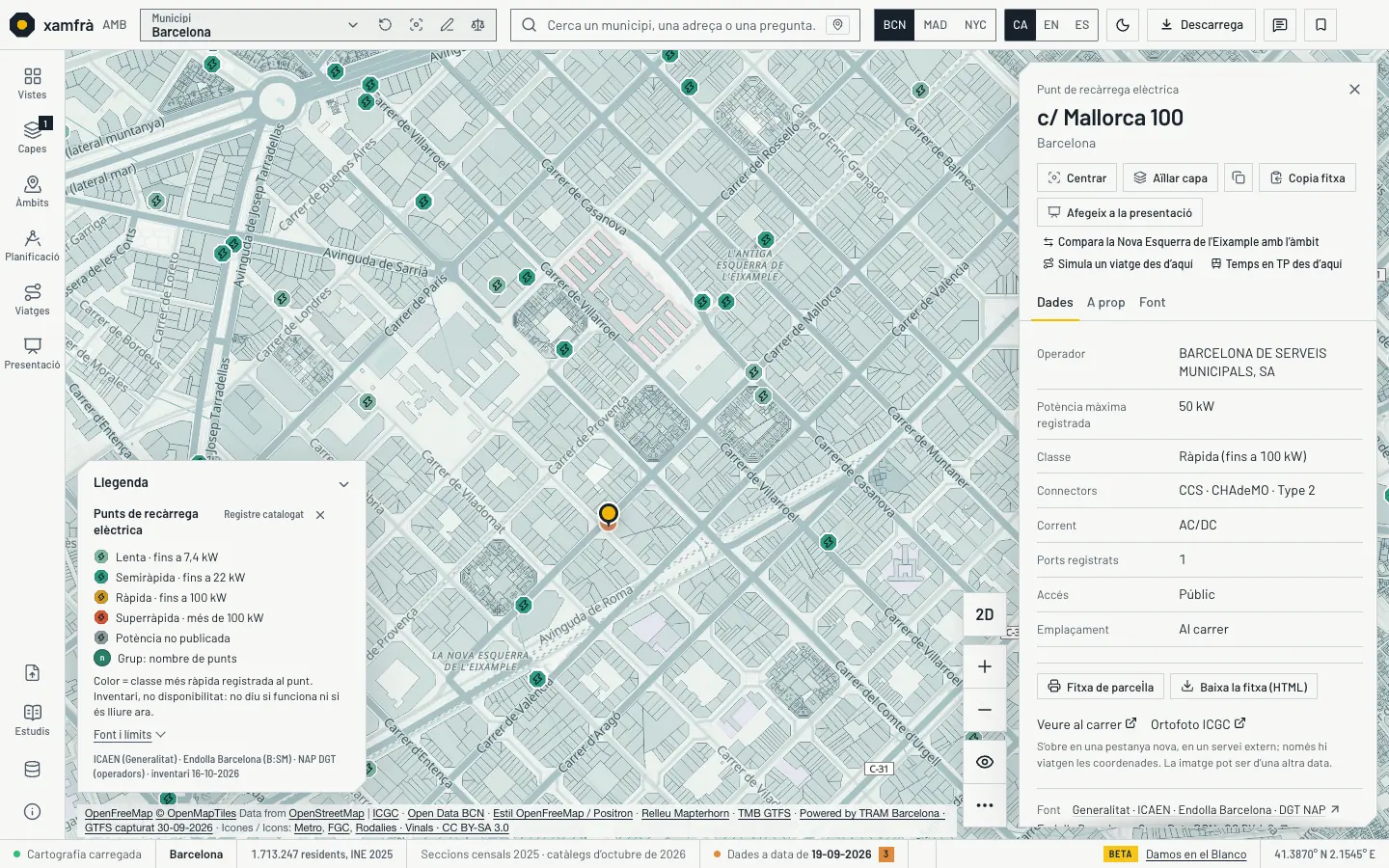
Task: Open the Estudis book icon
Action: (32, 719)
